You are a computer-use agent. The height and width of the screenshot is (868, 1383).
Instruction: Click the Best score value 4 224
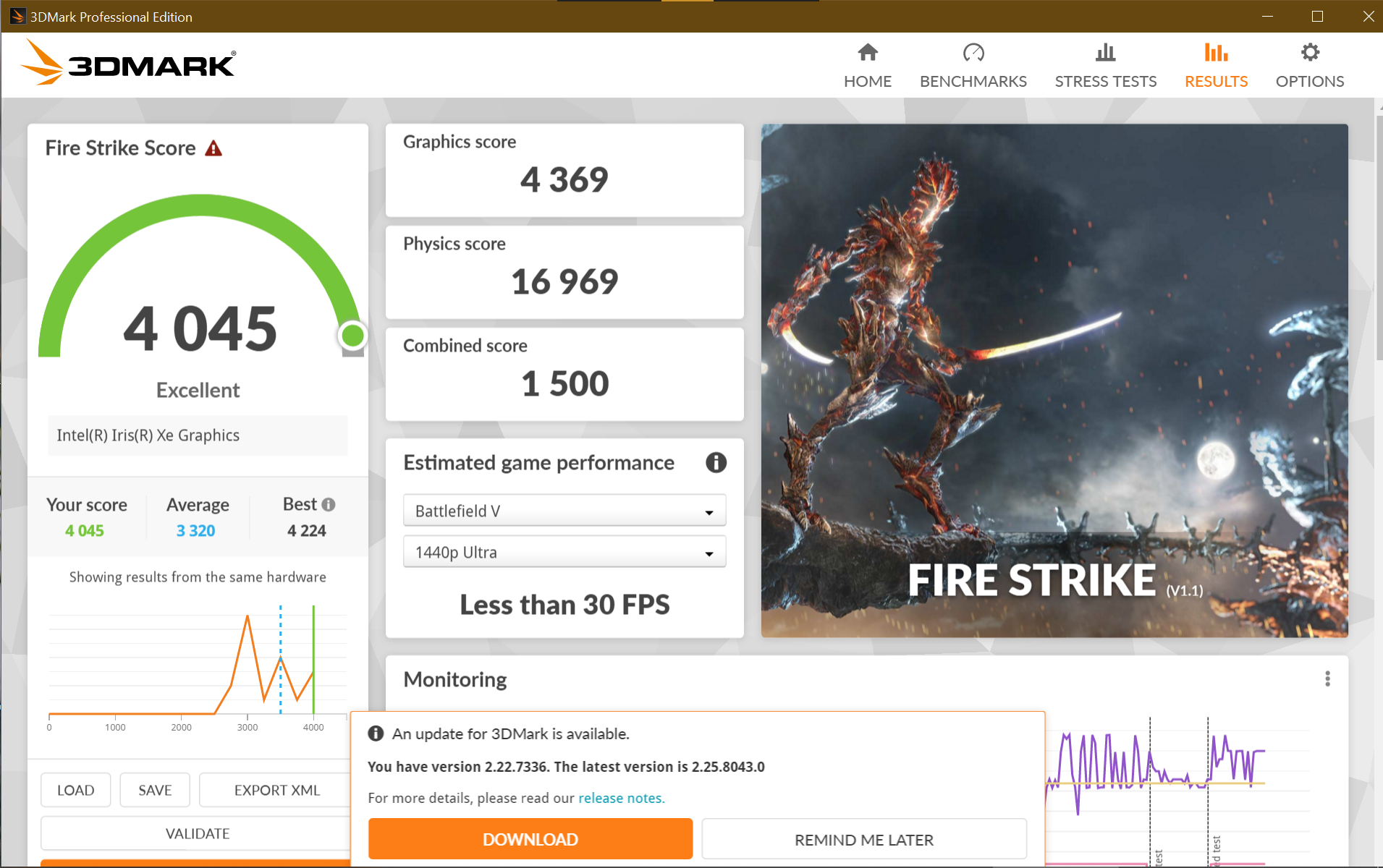tap(307, 530)
